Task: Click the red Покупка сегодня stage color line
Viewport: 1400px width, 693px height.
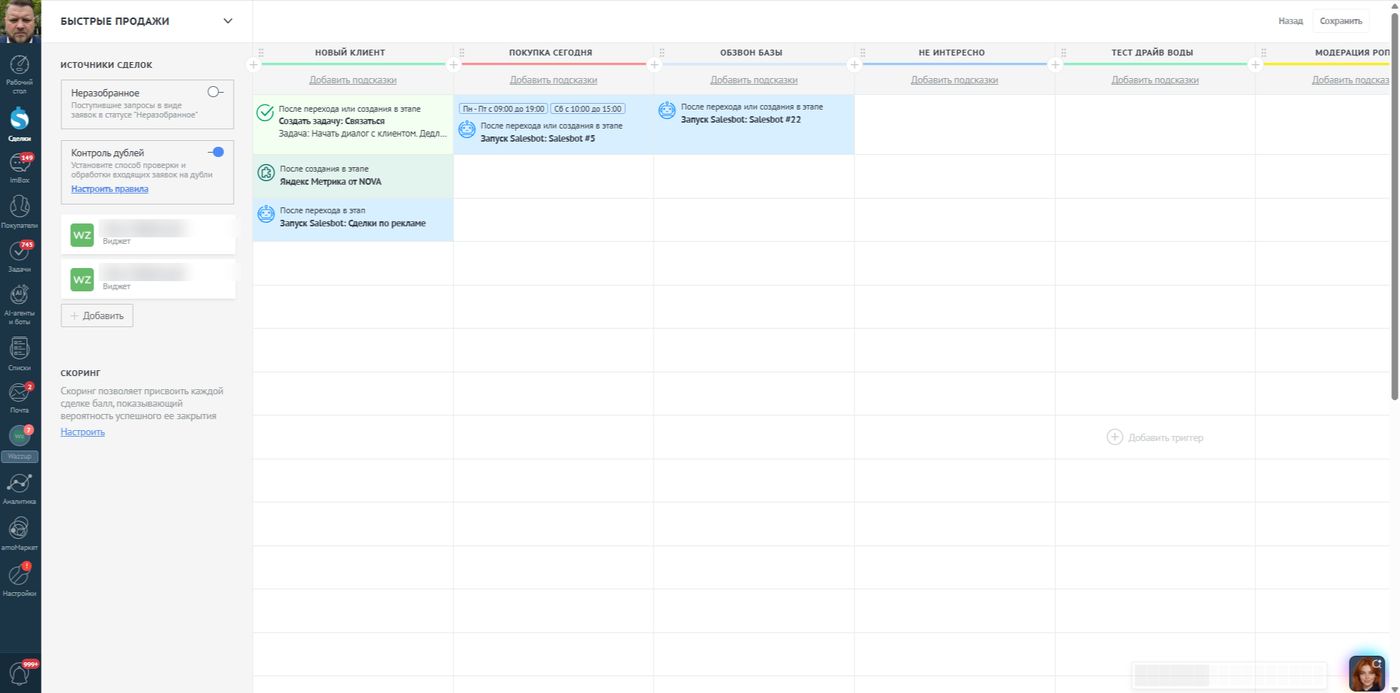Action: click(553, 64)
